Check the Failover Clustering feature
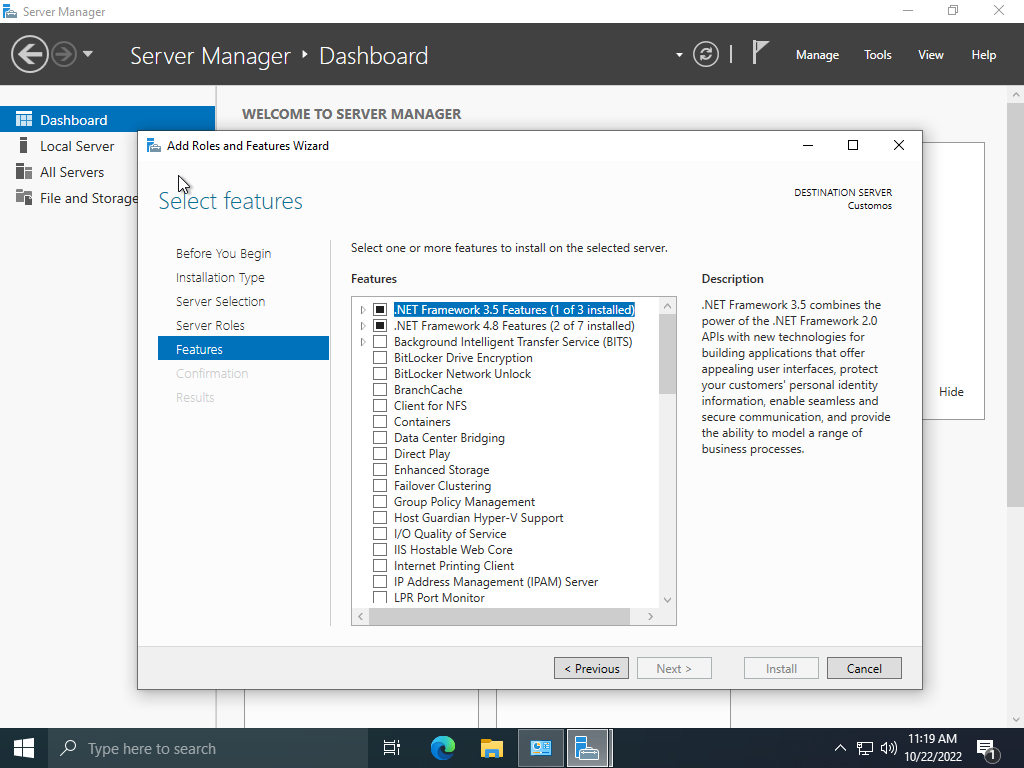This screenshot has height=768, width=1024. pyautogui.click(x=380, y=486)
